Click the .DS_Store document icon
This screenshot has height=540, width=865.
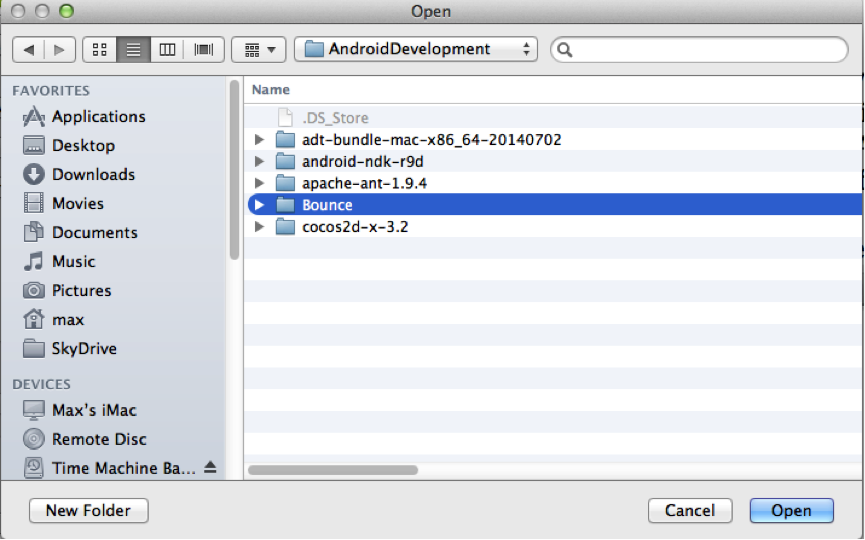[x=285, y=117]
